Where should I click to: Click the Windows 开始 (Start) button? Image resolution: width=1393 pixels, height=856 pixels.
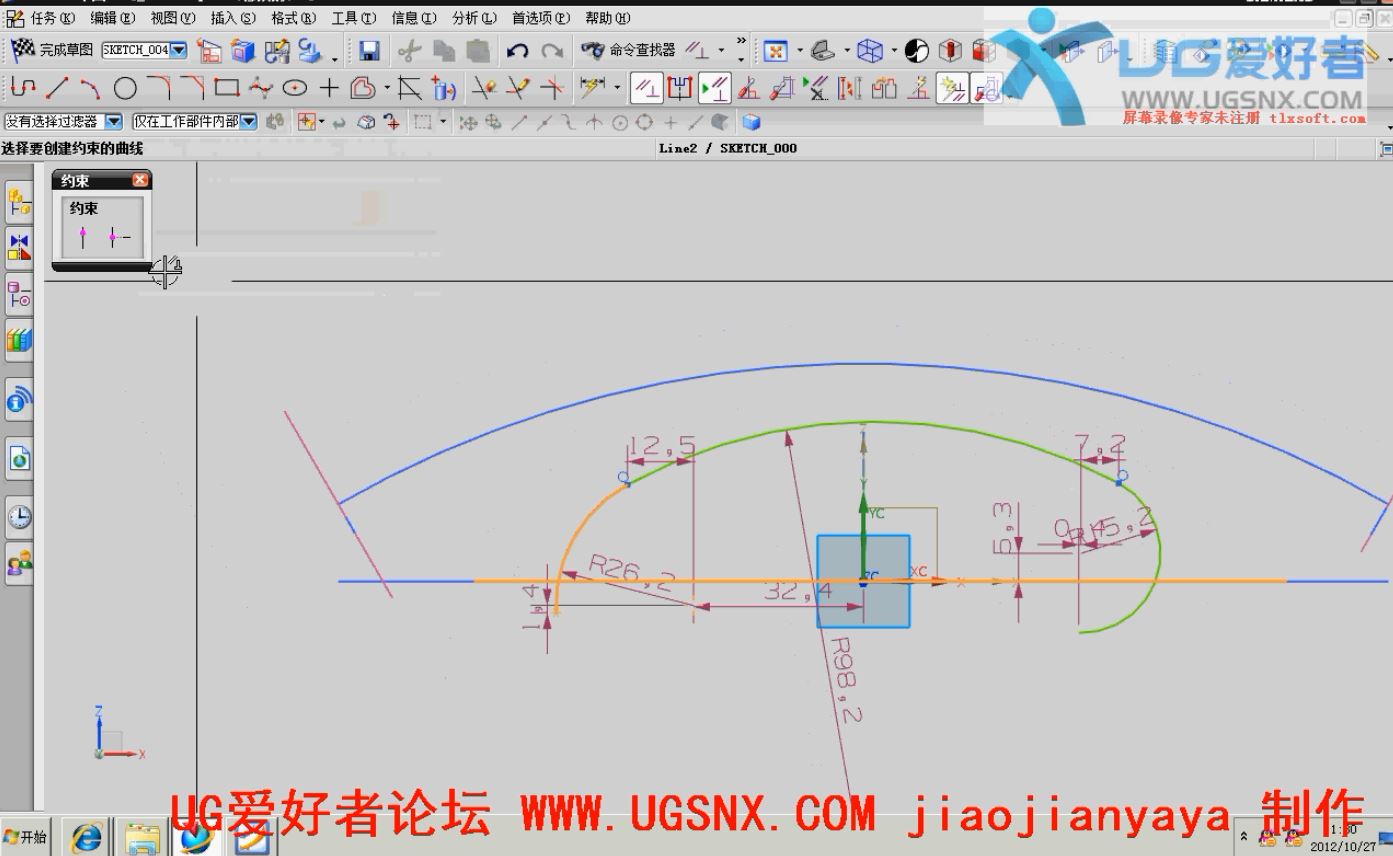click(x=26, y=837)
